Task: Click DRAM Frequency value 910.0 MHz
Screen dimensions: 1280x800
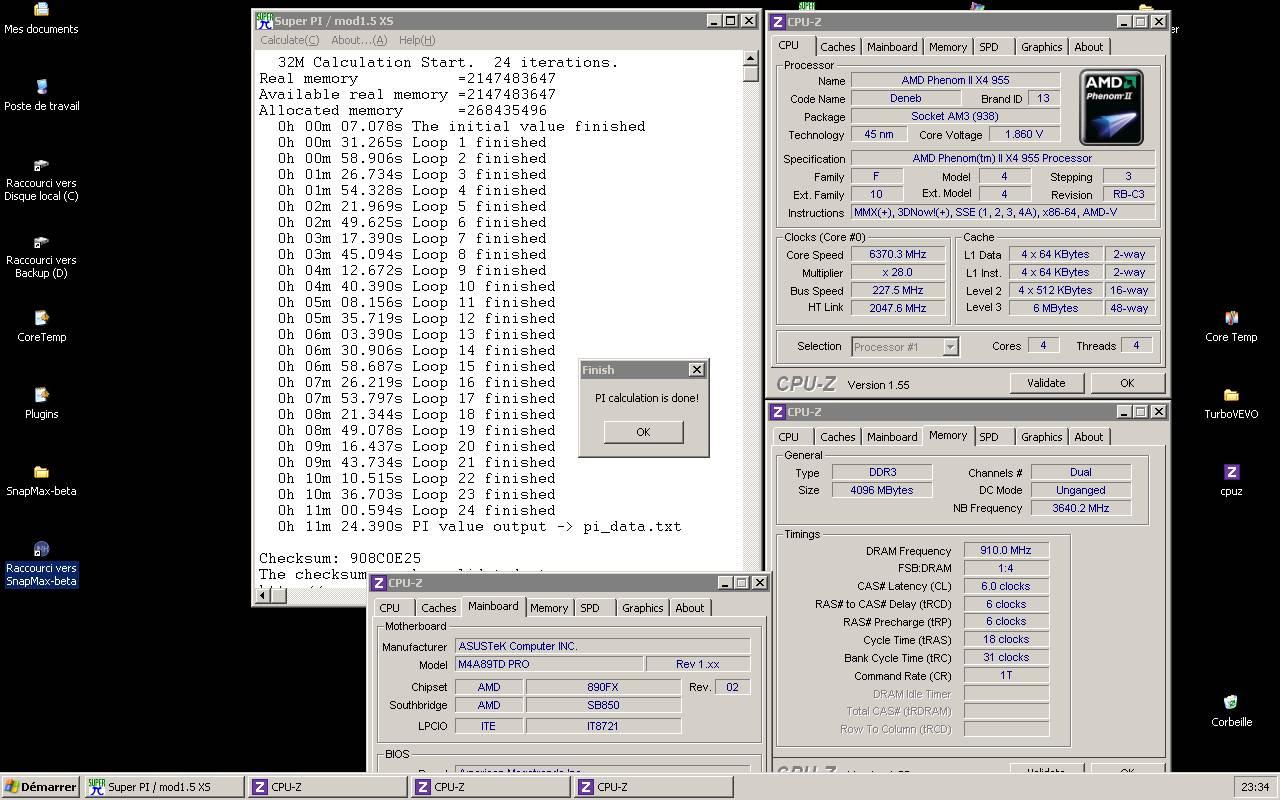Action: point(1005,550)
